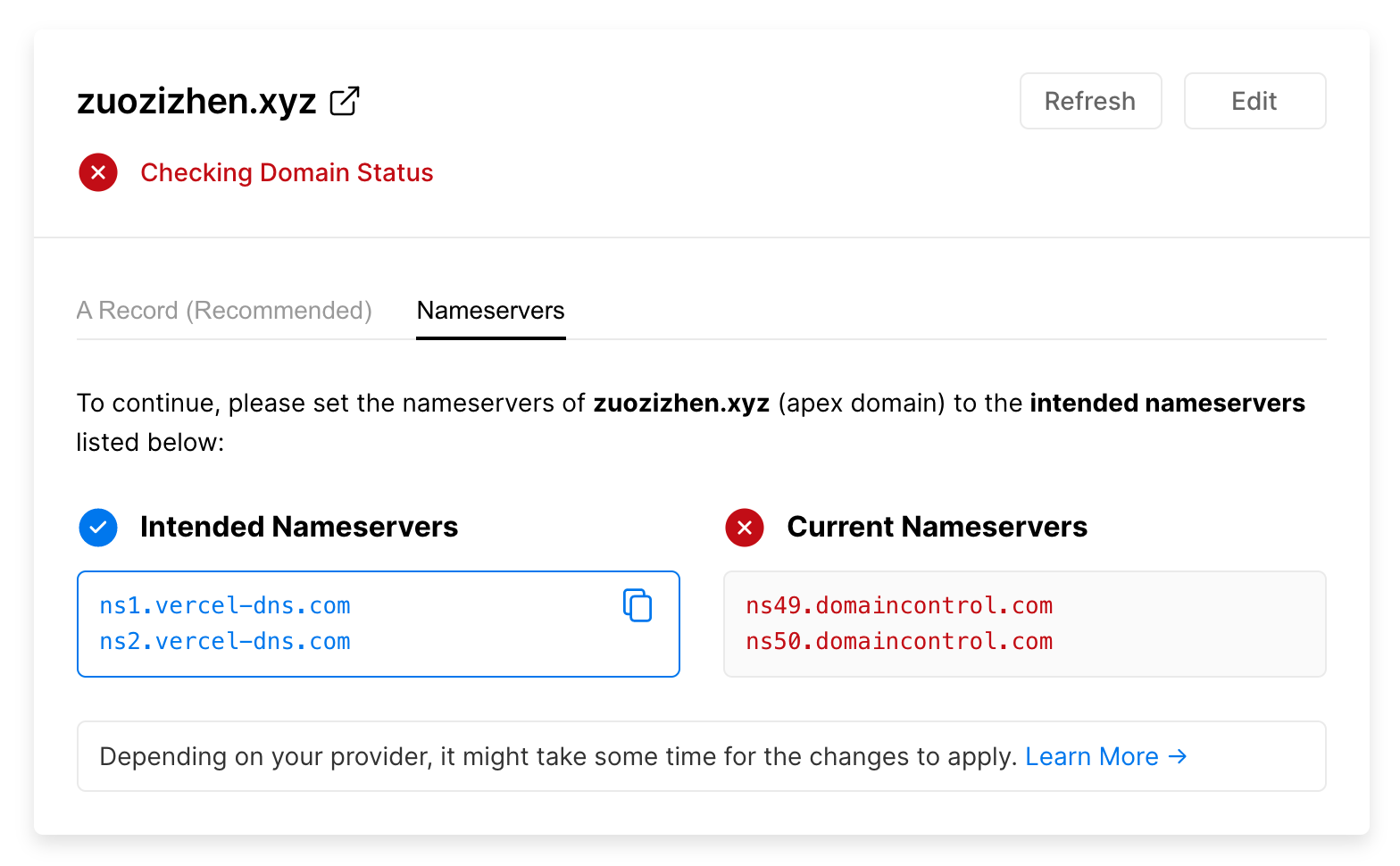Open the Learn More link
The width and height of the screenshot is (1400, 866).
coord(1091,756)
